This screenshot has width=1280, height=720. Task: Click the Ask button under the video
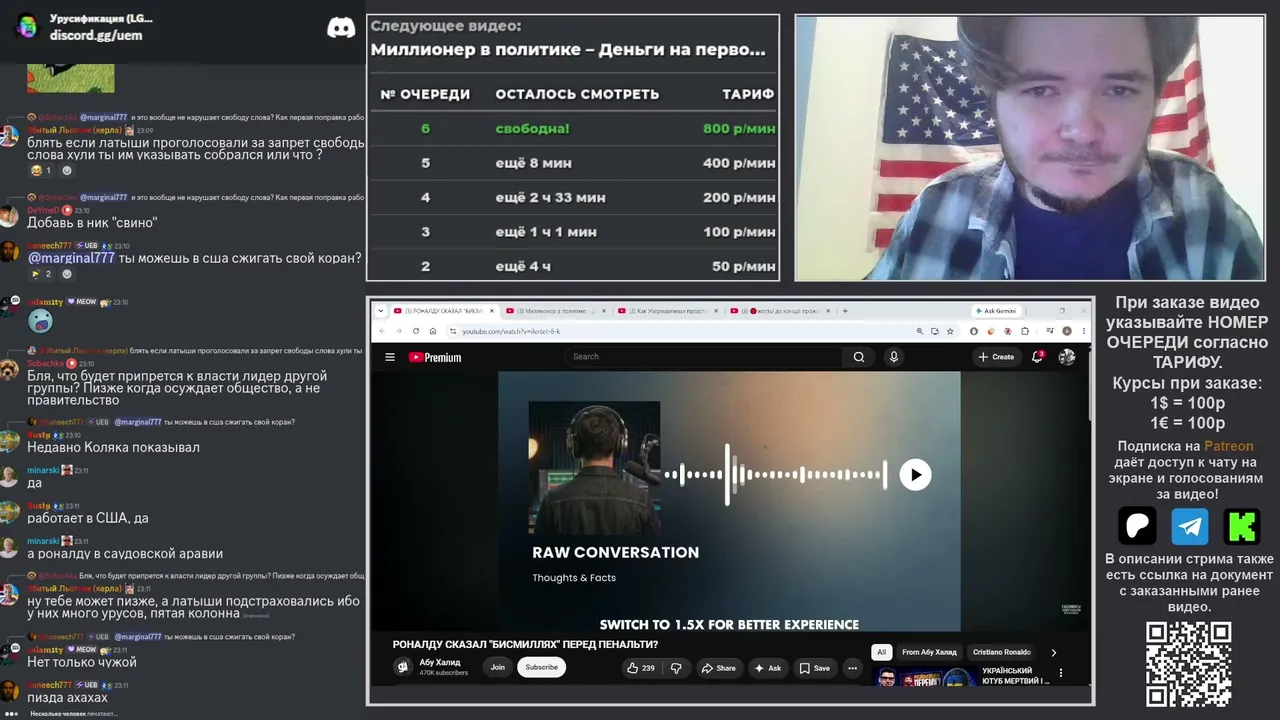pos(767,668)
